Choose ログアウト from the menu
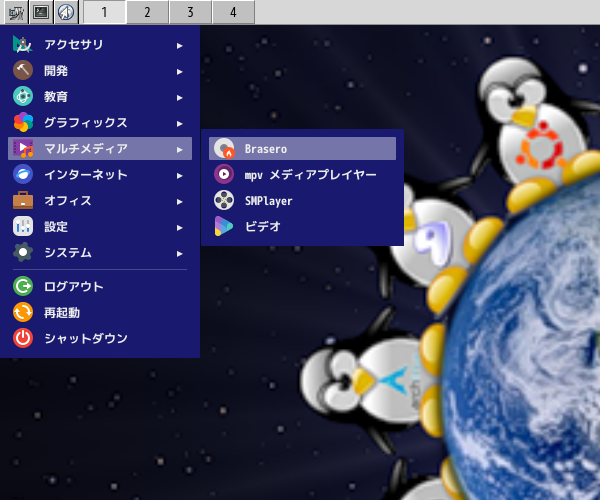Screen dimensions: 600x500 coord(100,286)
